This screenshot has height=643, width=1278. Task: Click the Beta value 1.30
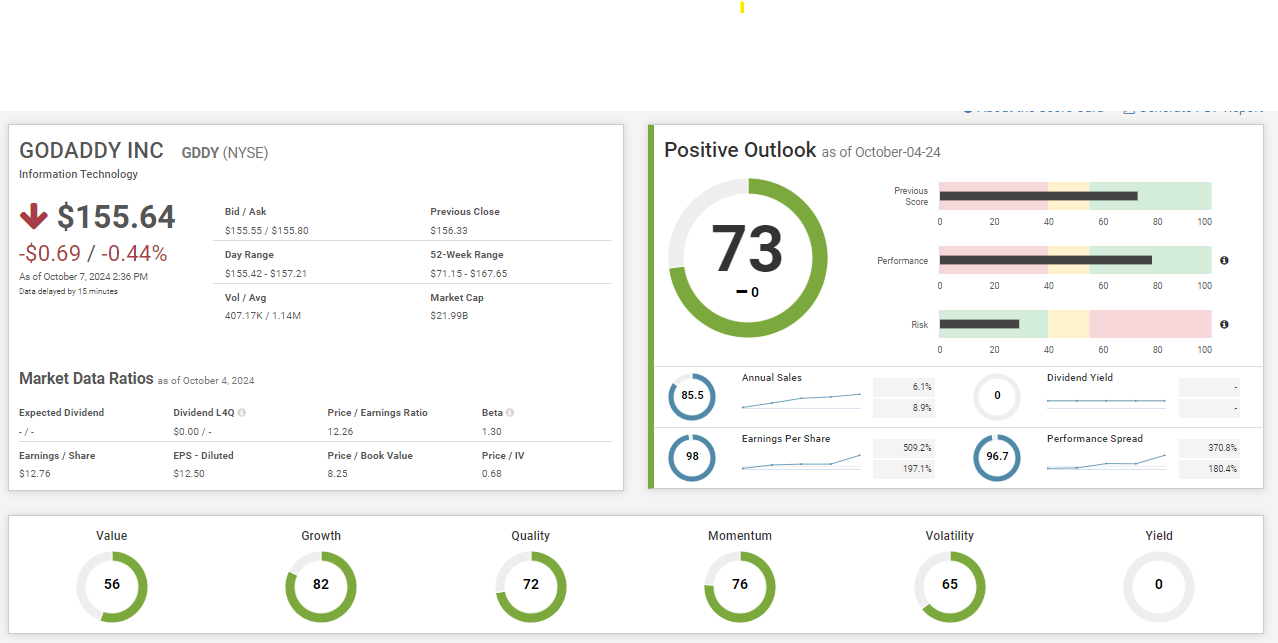492,431
